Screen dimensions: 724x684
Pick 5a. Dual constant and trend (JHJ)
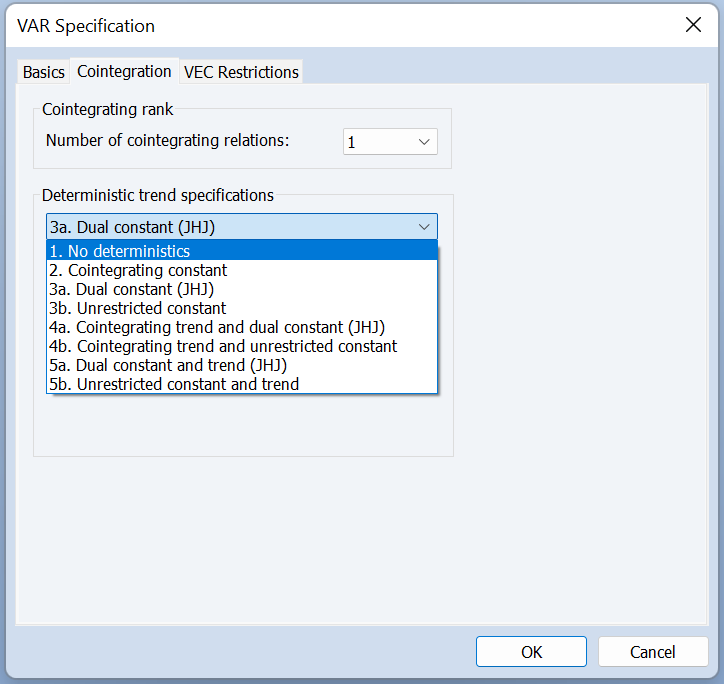(242, 365)
